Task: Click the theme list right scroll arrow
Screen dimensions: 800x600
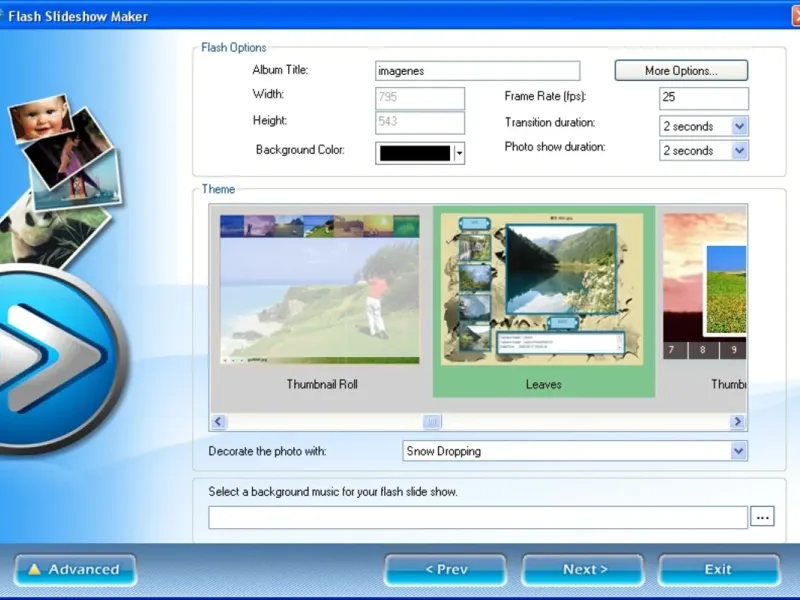Action: [x=737, y=421]
